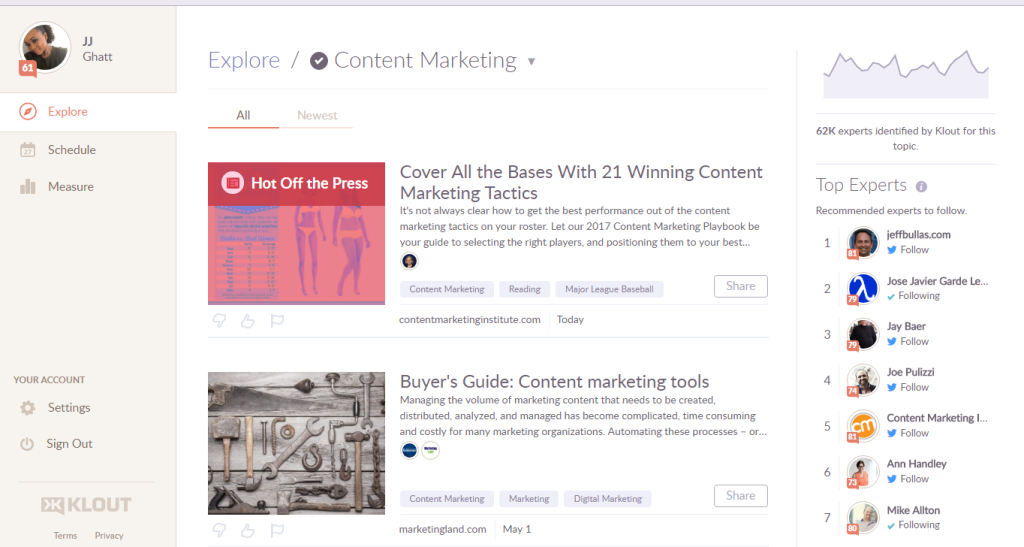Expand the Content Marketing topic dropdown arrow
Screen dimensions: 1024x547
(532, 61)
